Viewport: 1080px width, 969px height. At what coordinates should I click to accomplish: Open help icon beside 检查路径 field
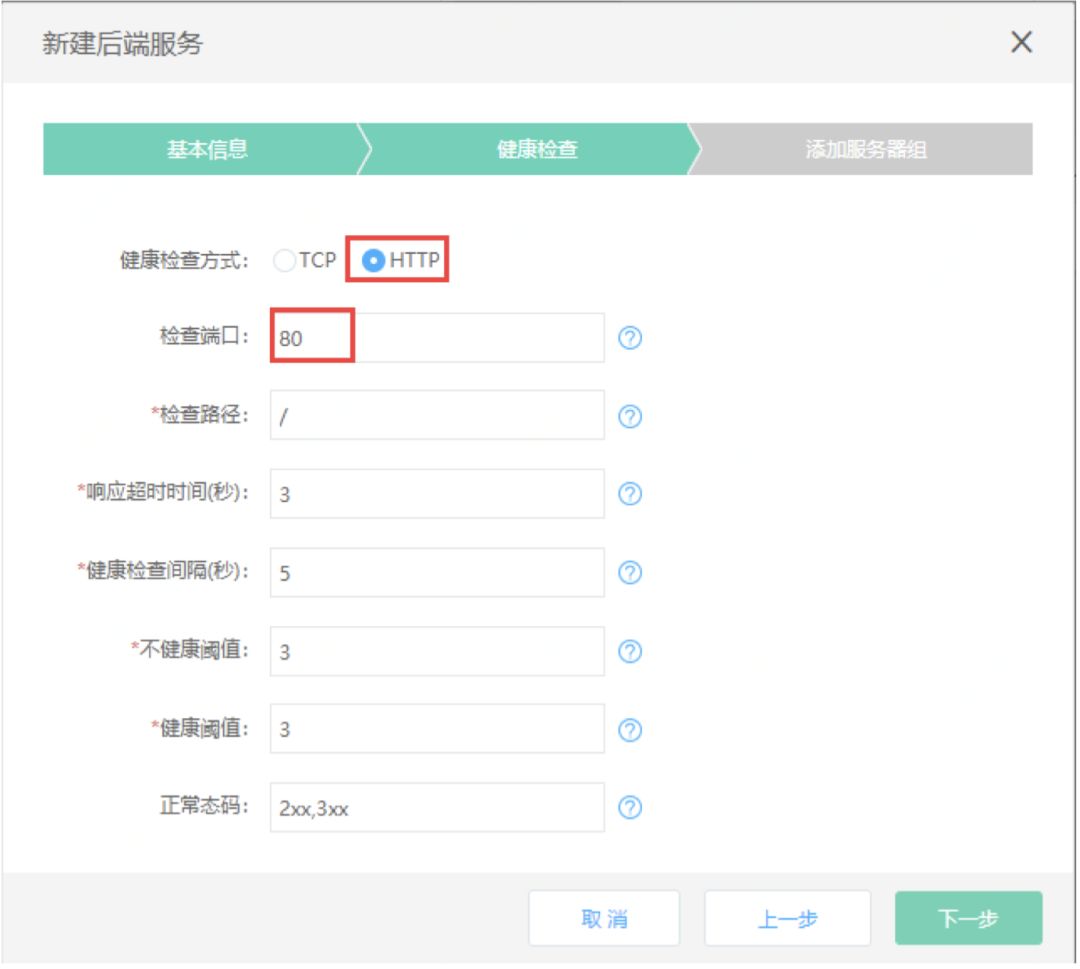630,416
